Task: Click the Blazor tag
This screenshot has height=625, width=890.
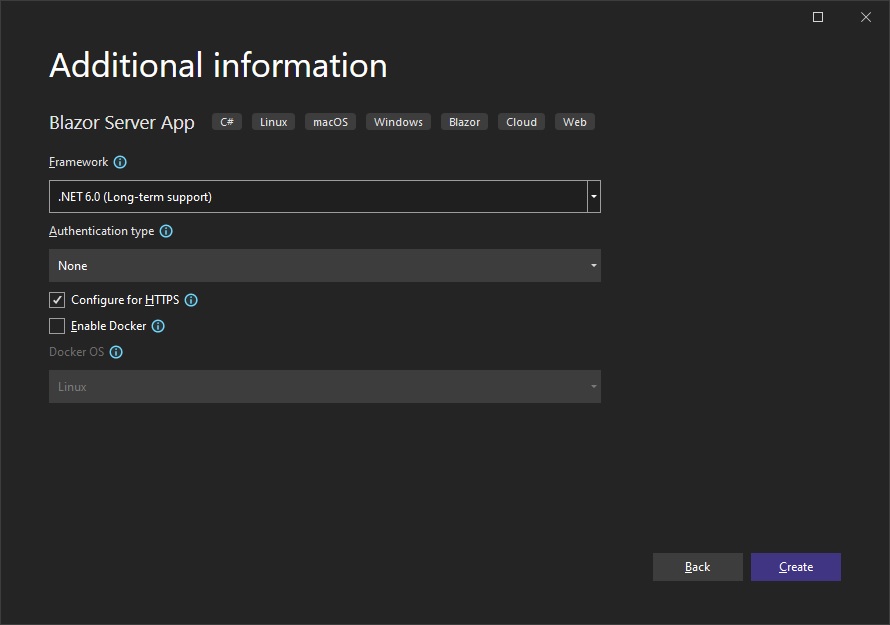Action: (x=464, y=122)
